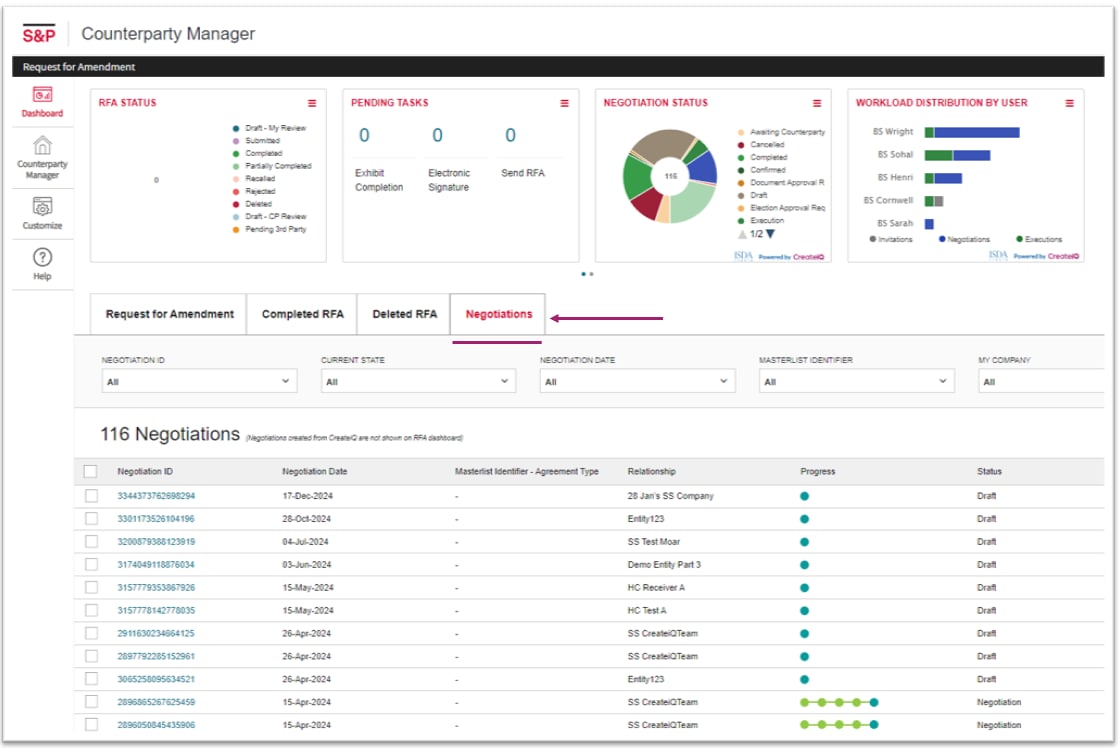Open negotiation link 3174049118876034
The width and height of the screenshot is (1120, 748).
click(x=156, y=564)
